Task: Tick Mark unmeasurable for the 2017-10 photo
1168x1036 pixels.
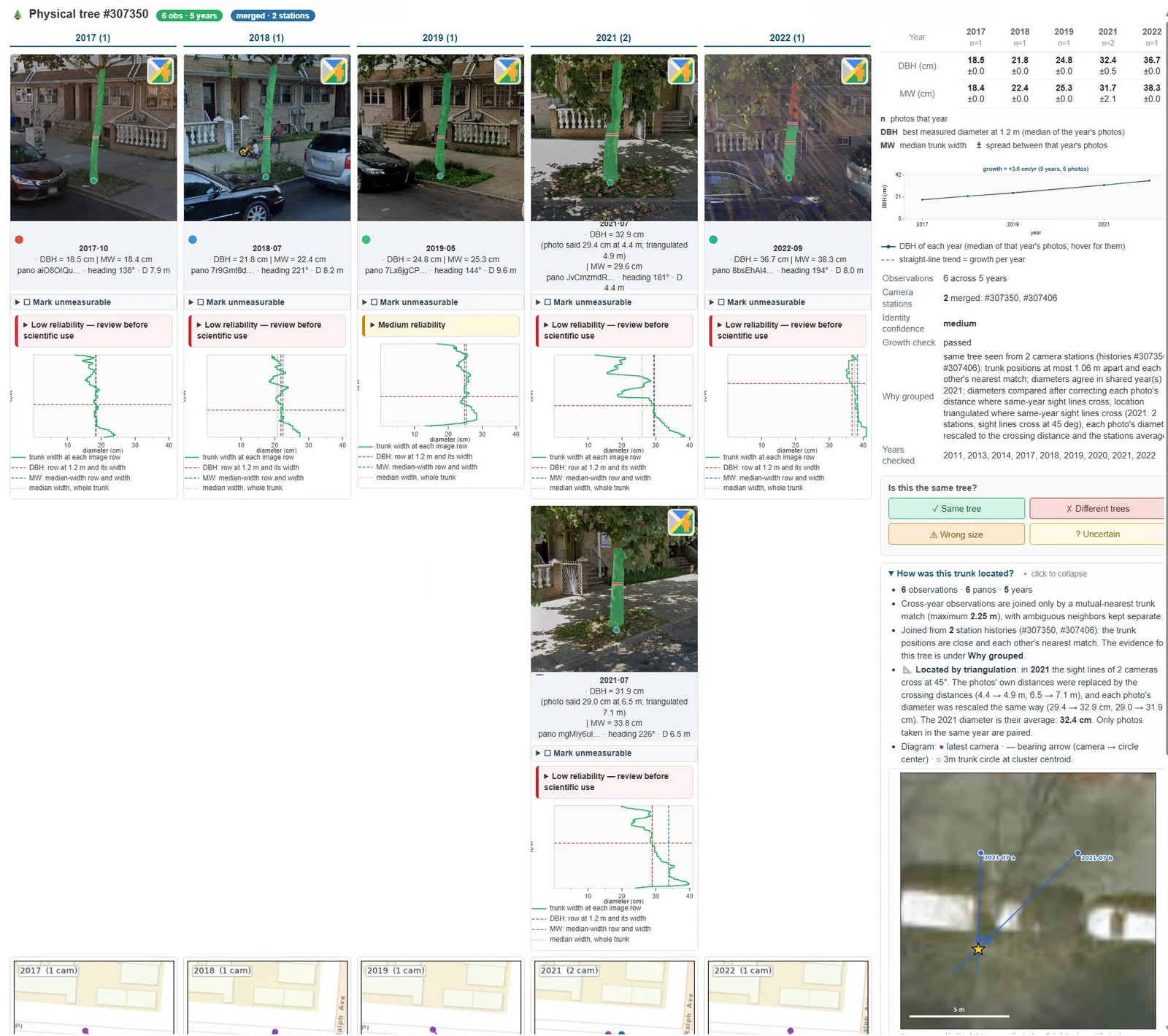Action: point(27,302)
